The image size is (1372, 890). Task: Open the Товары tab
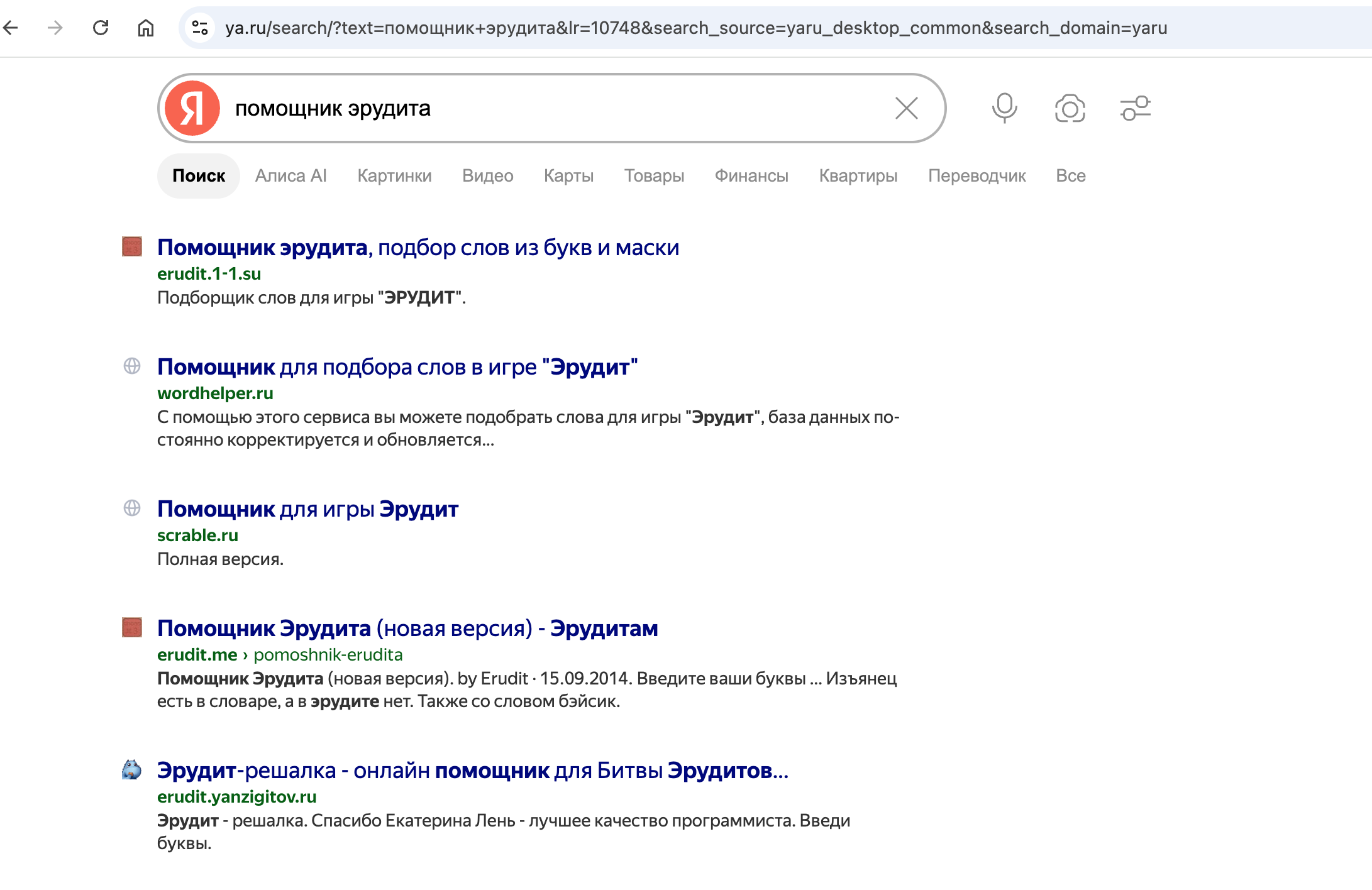[x=655, y=176]
